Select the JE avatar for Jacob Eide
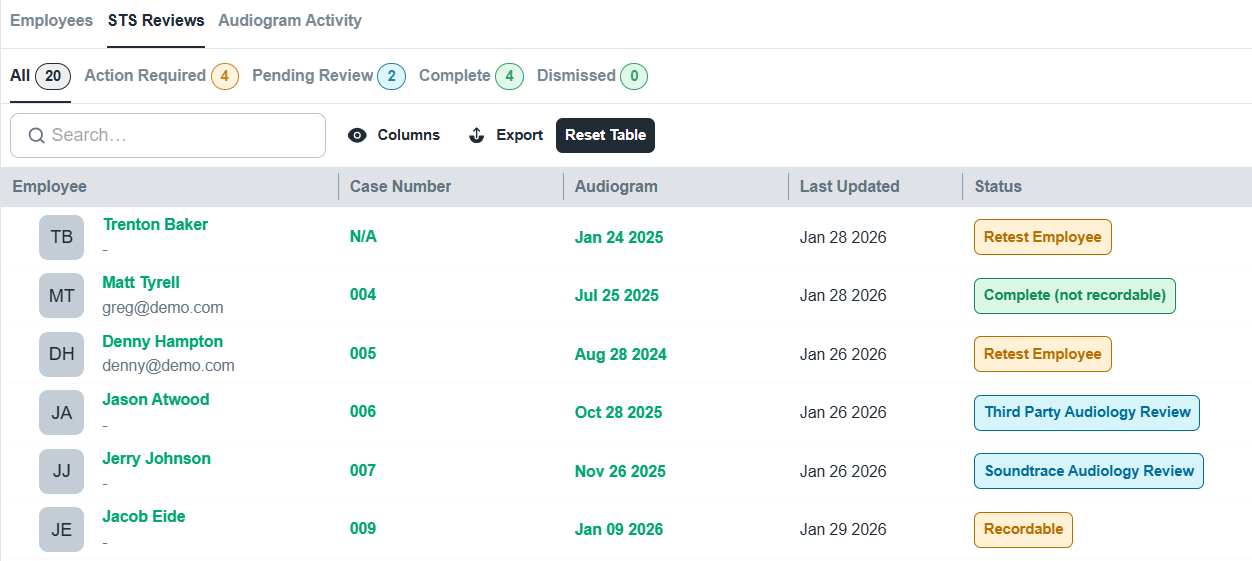 pos(61,530)
